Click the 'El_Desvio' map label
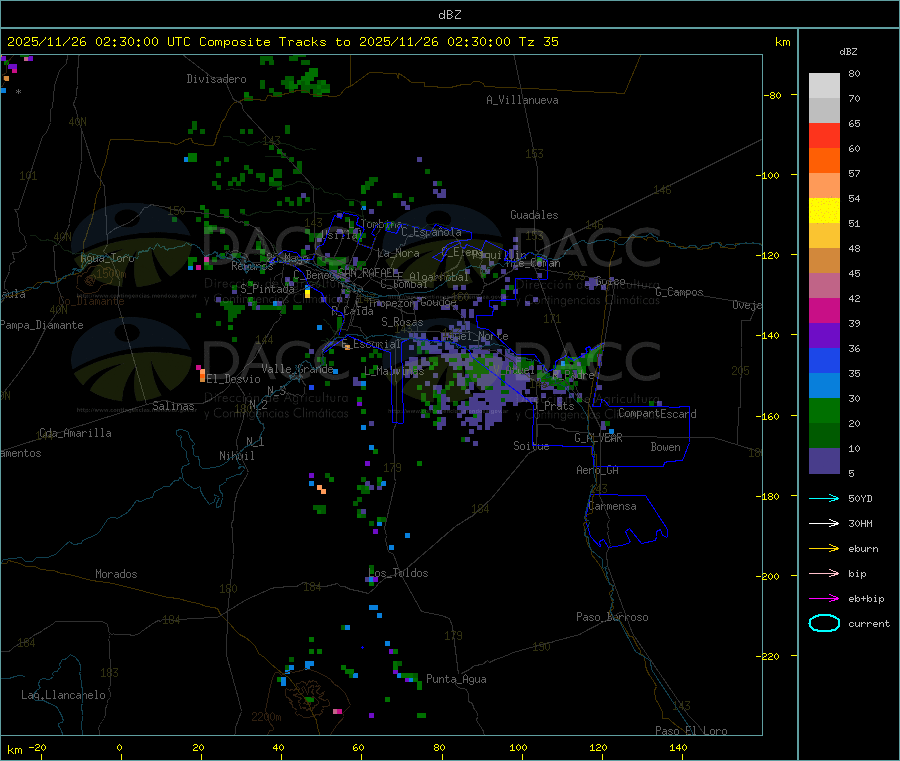The image size is (900, 761). tap(233, 379)
